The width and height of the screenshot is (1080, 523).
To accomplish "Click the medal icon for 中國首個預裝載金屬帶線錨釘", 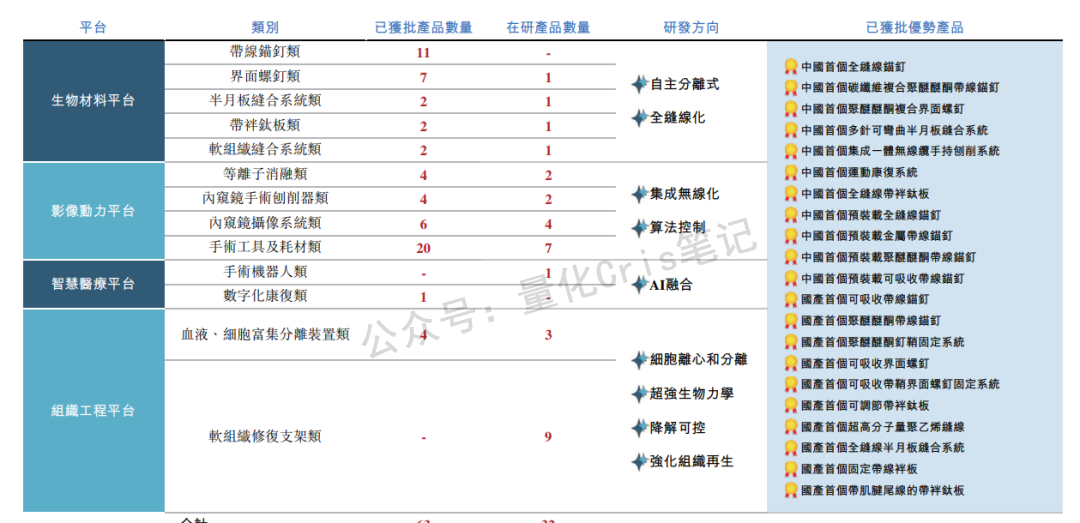I will [x=791, y=236].
